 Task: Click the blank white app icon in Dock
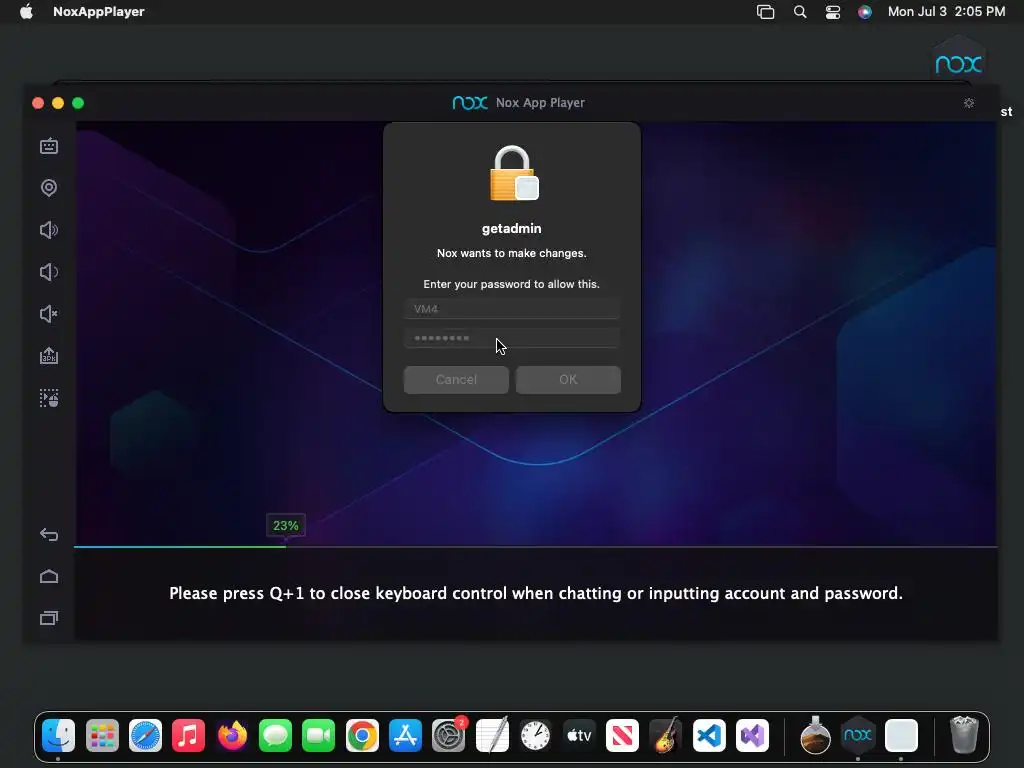point(902,735)
